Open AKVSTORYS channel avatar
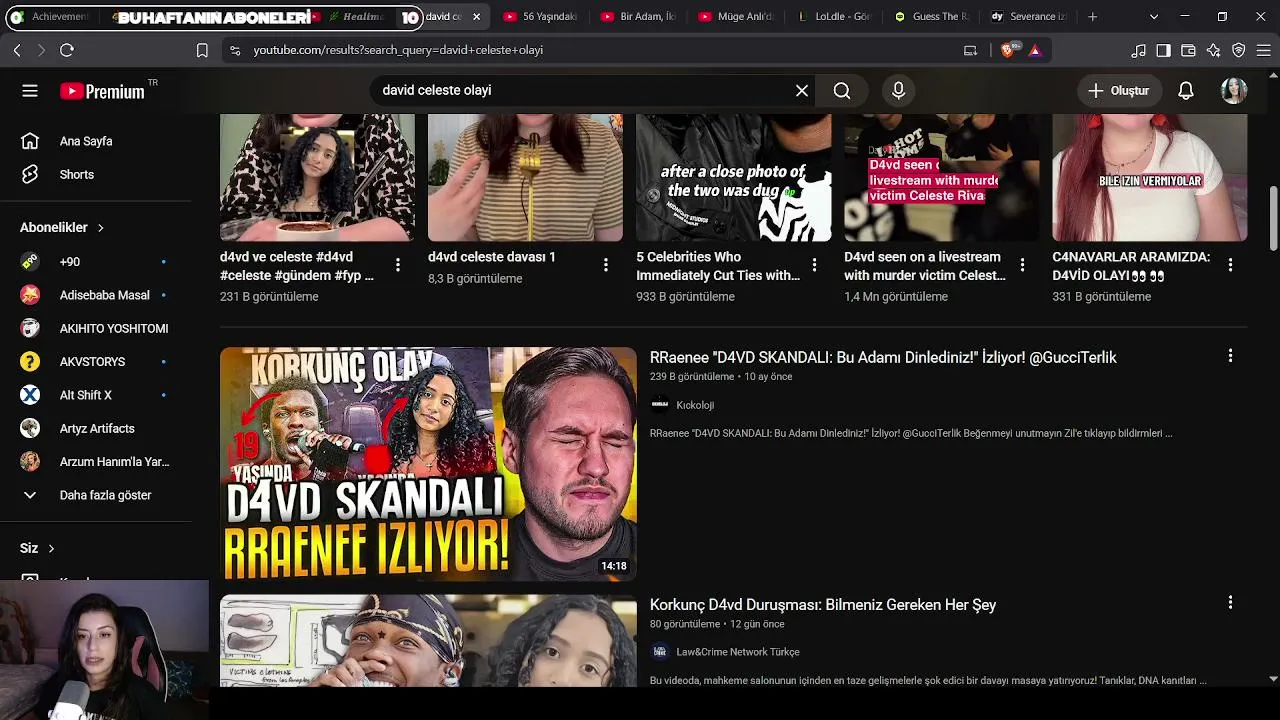Screen dimensions: 1280x720 [x=30, y=362]
